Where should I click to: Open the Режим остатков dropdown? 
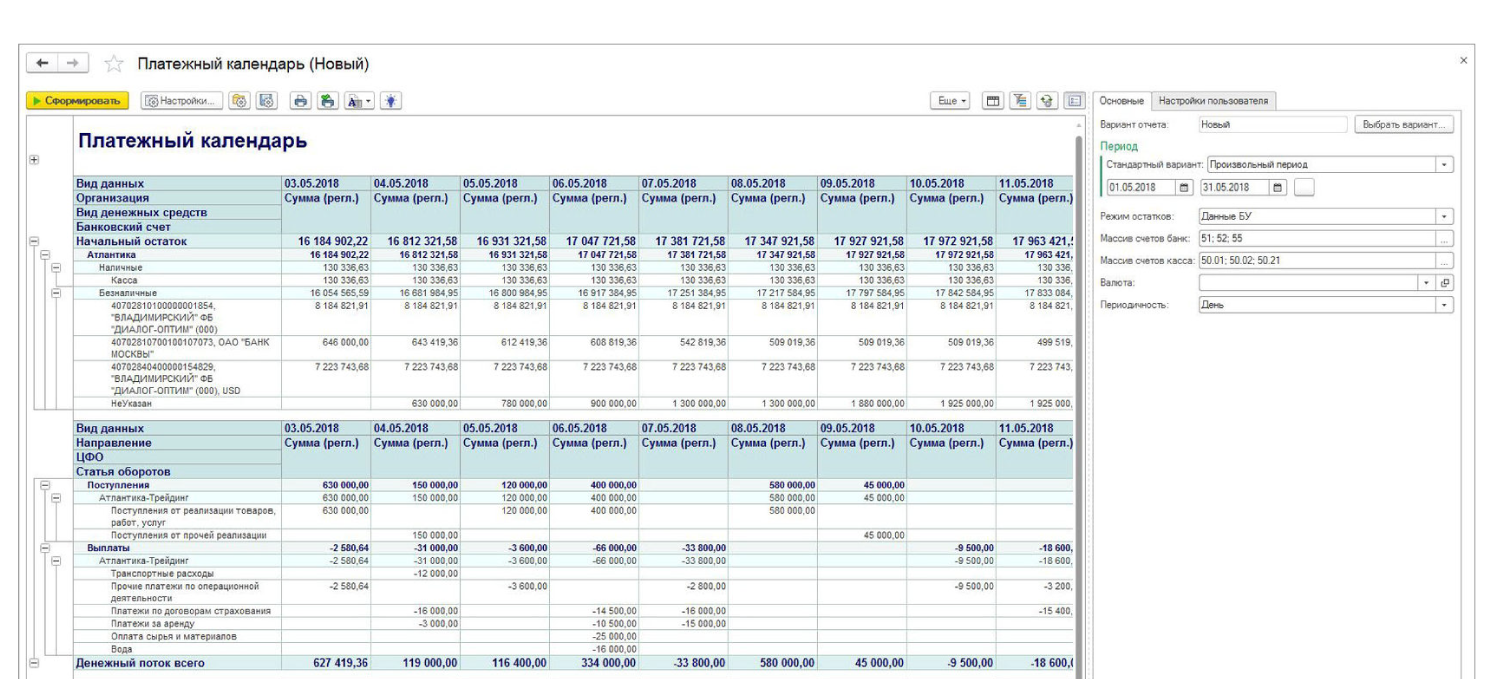[1445, 216]
